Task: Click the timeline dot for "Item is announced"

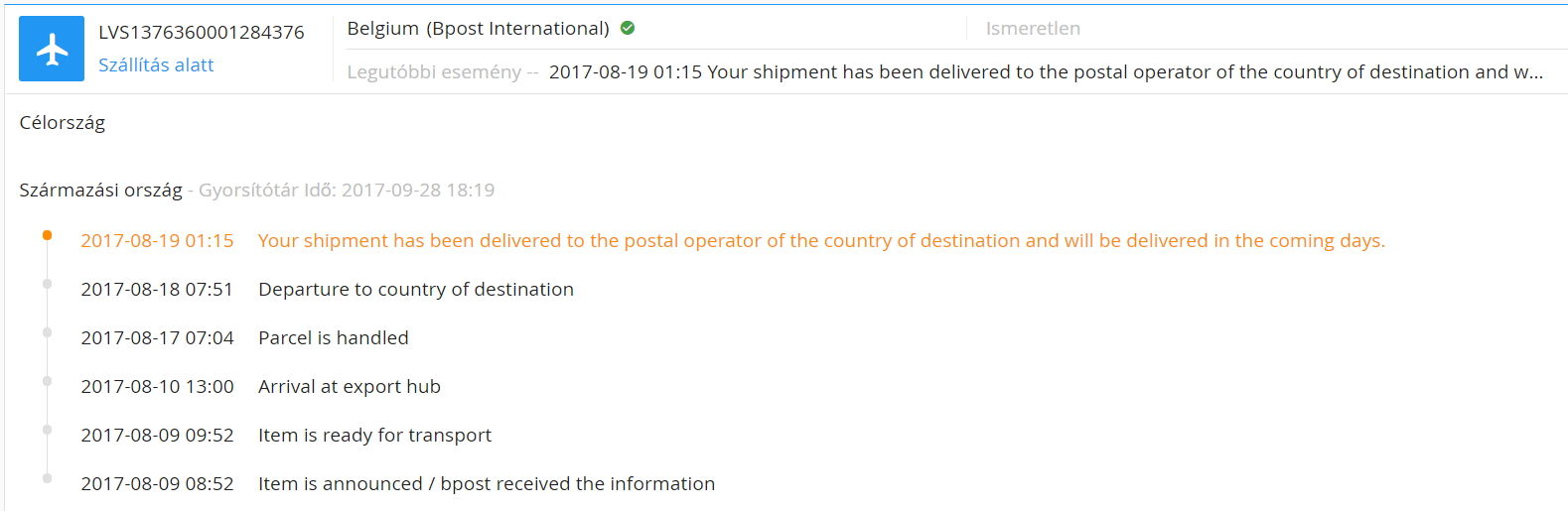Action: click(x=47, y=478)
